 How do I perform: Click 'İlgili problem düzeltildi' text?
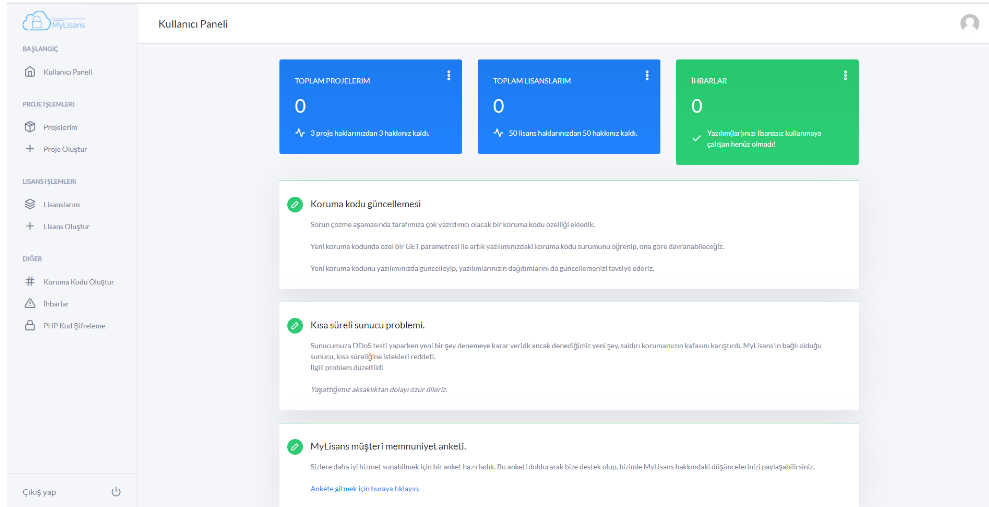(x=347, y=367)
